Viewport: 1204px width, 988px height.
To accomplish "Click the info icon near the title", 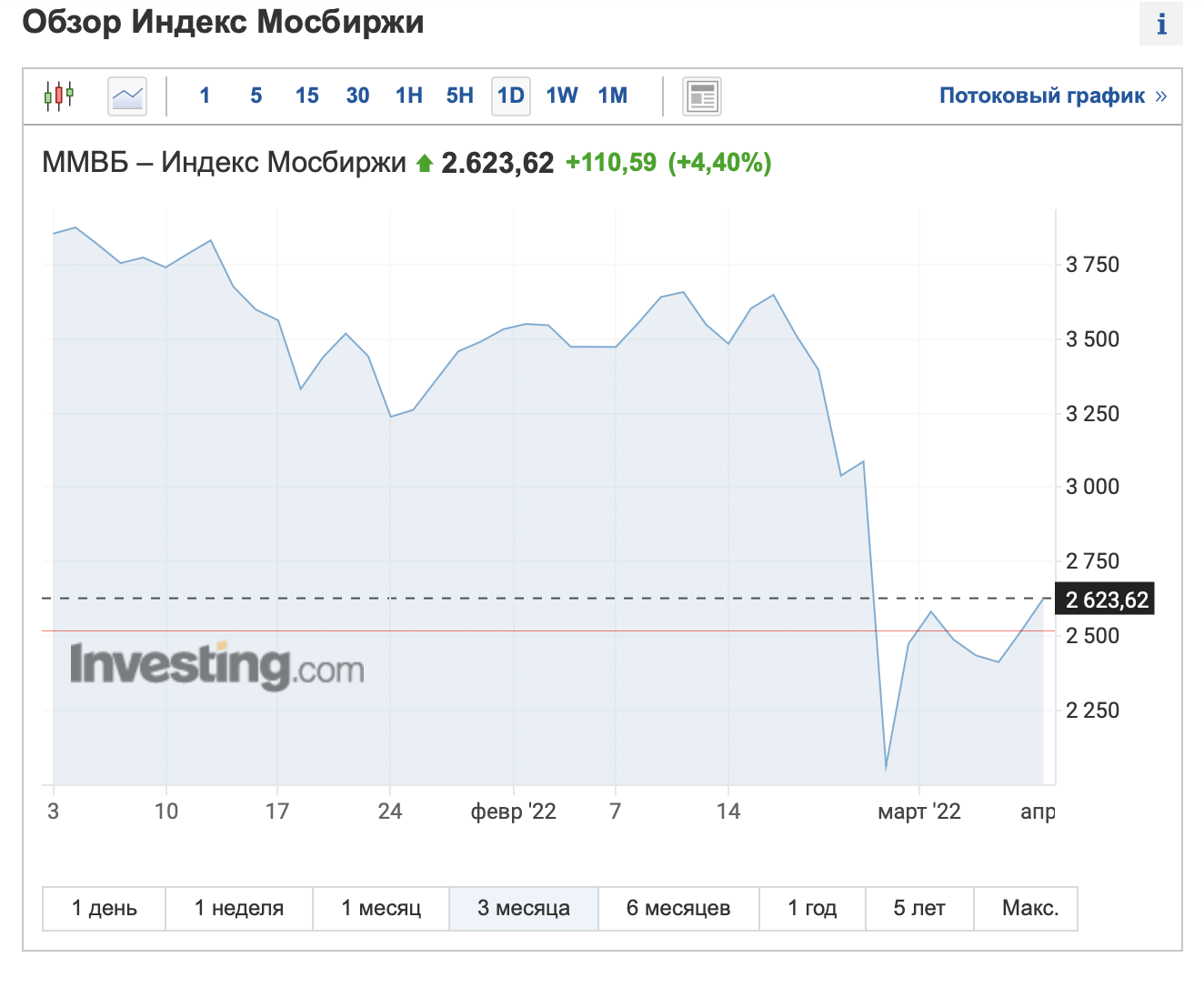I will click(1160, 24).
